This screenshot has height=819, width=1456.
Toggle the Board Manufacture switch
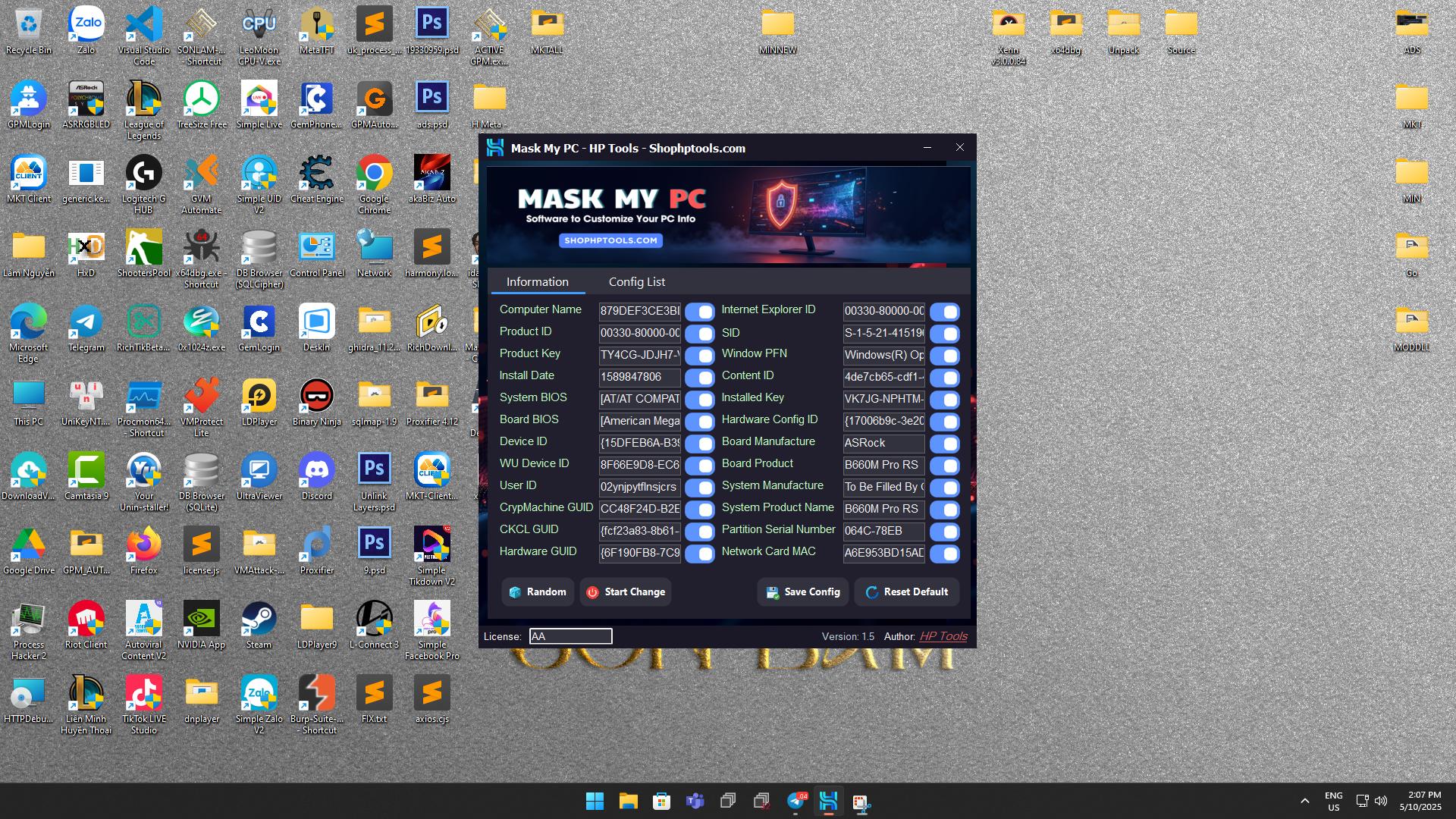click(x=945, y=444)
